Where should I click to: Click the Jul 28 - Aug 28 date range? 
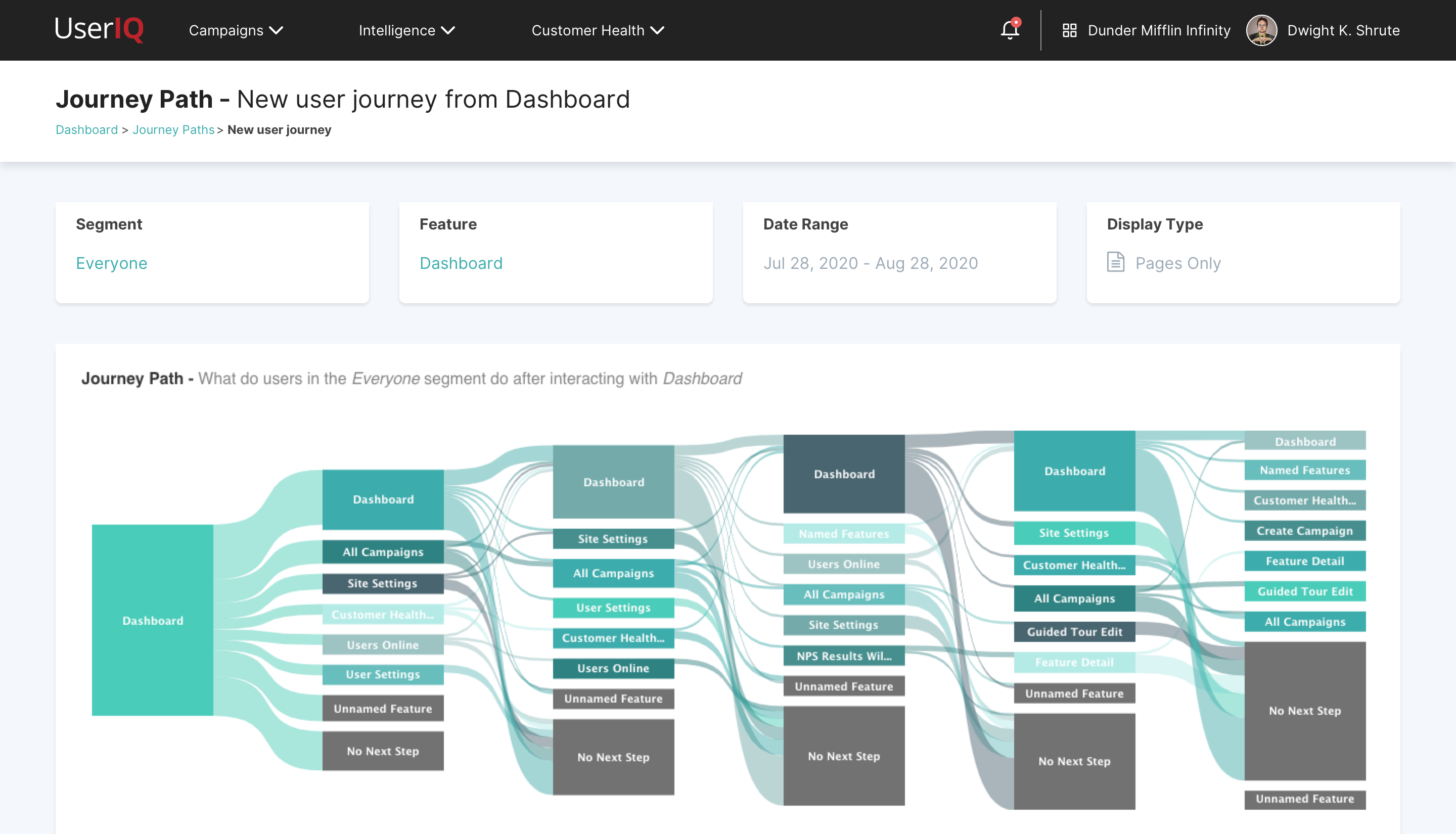(x=870, y=263)
